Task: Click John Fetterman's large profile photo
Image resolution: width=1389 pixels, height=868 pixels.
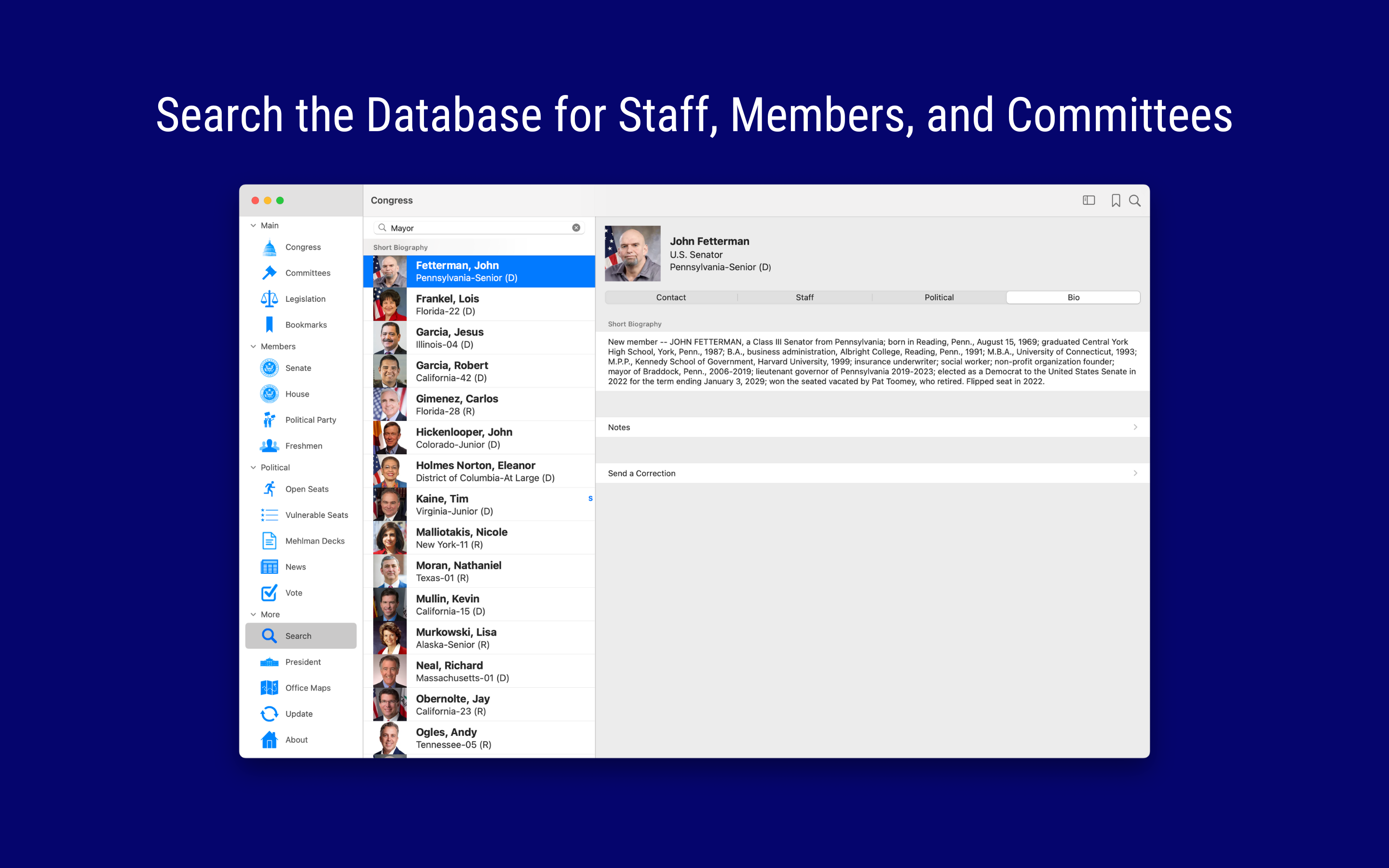Action: [632, 253]
